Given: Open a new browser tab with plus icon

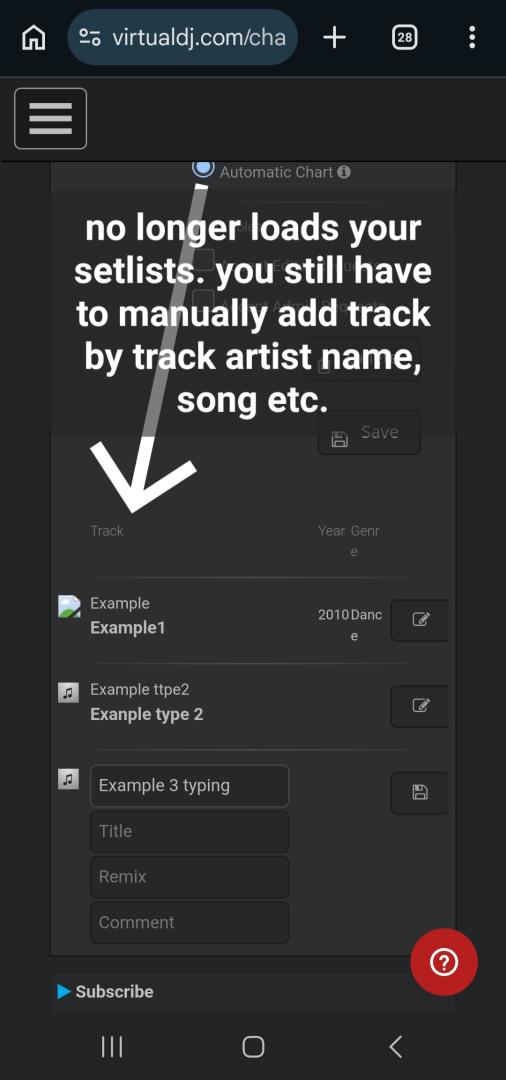Looking at the screenshot, I should (x=335, y=37).
